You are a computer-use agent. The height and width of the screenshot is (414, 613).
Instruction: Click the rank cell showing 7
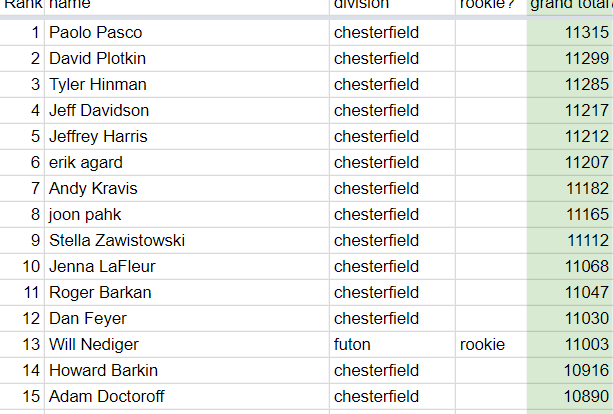(23, 189)
